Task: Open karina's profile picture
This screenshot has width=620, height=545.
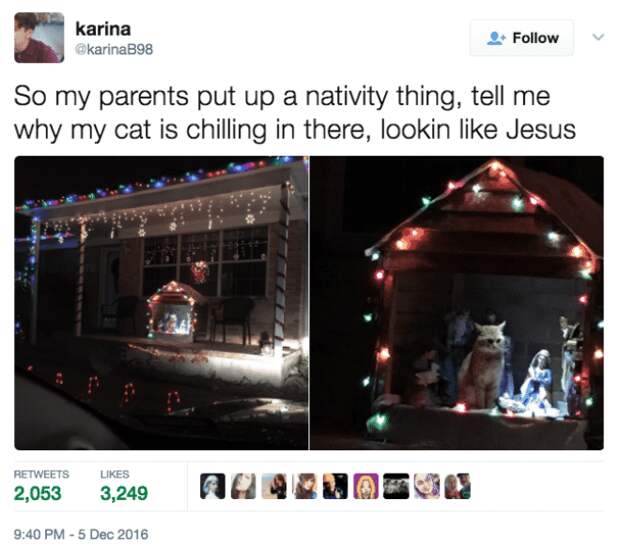Action: click(39, 38)
